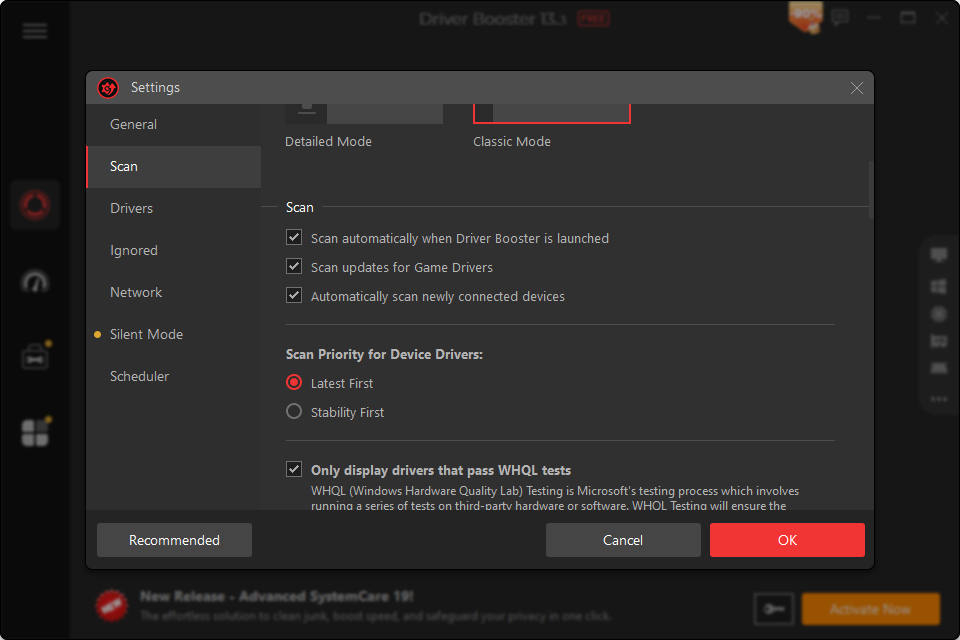
Task: Go to the Network settings tab
Action: [174, 292]
